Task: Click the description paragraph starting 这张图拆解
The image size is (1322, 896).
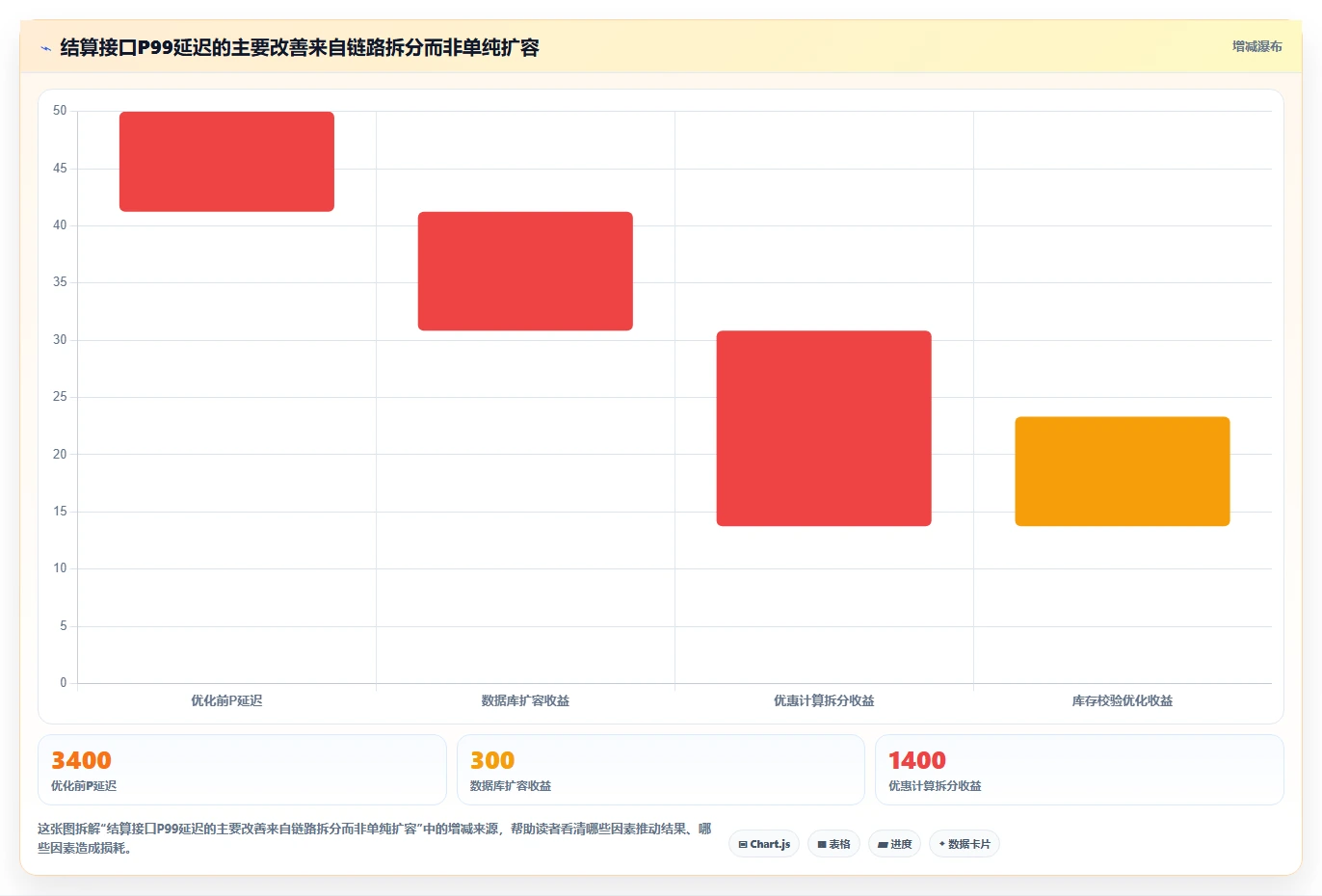Action: tap(375, 838)
